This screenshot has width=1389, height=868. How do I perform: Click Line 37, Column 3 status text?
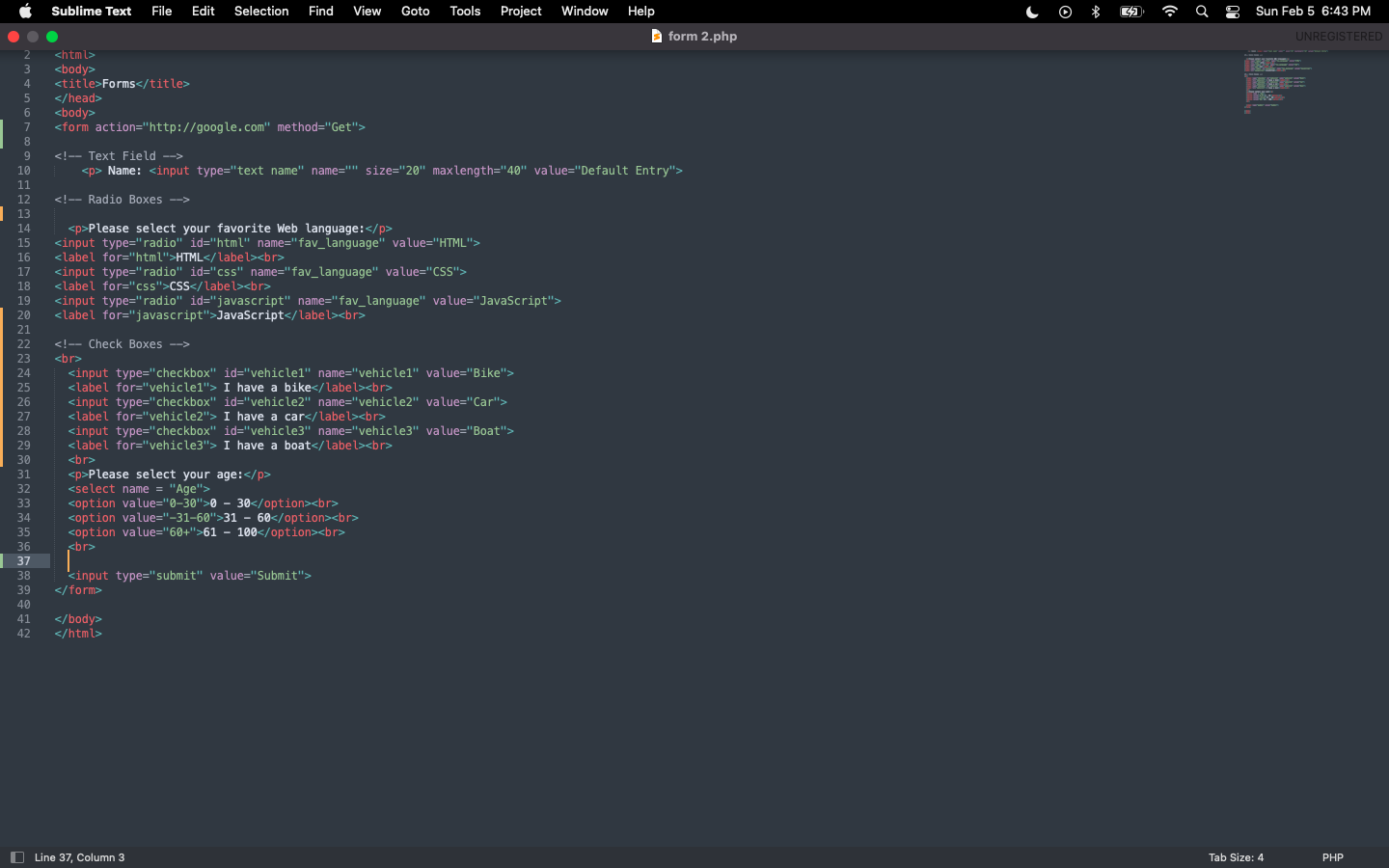point(80,857)
